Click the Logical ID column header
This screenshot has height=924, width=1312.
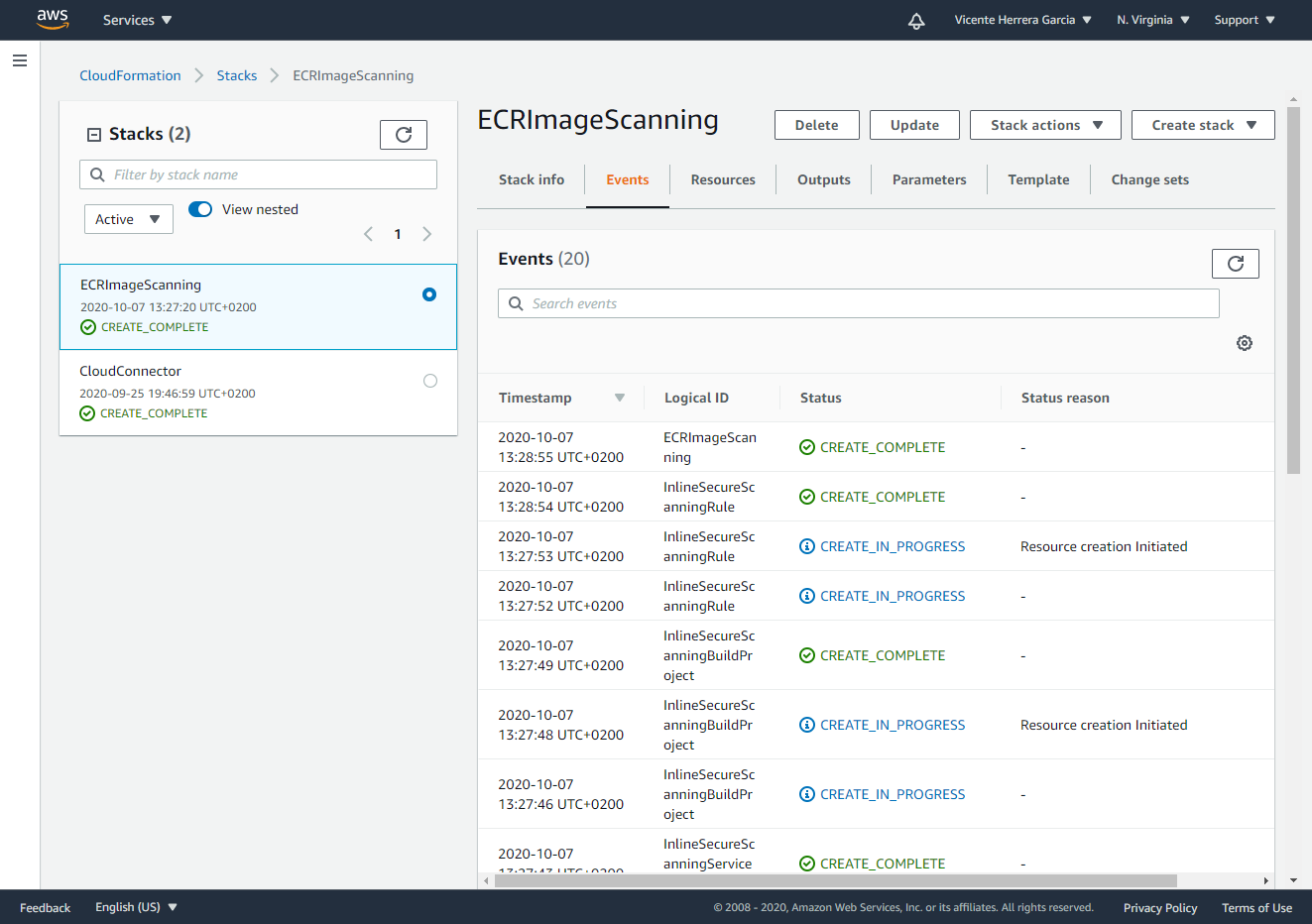(x=696, y=398)
